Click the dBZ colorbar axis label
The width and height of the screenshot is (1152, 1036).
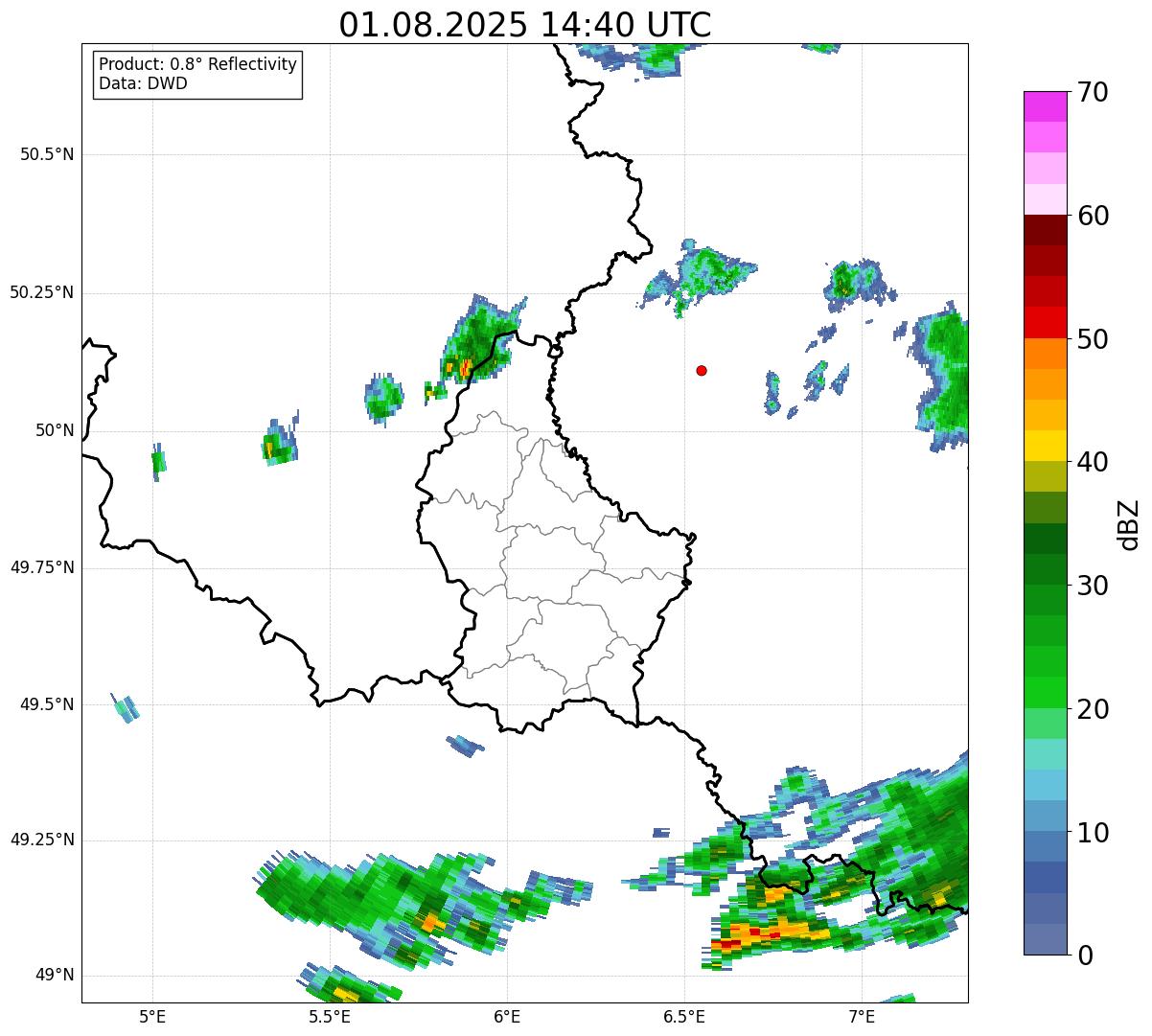pyautogui.click(x=1129, y=524)
